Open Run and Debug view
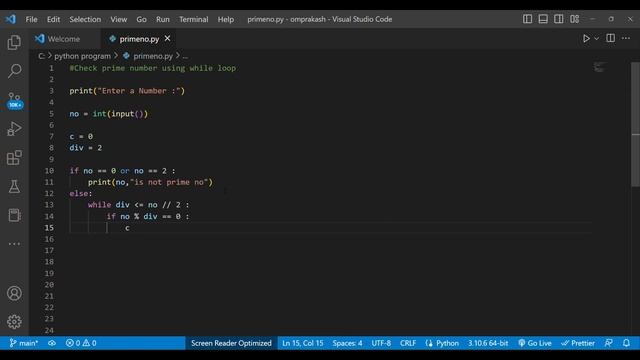Screen dimensions: 640x360 14,129
